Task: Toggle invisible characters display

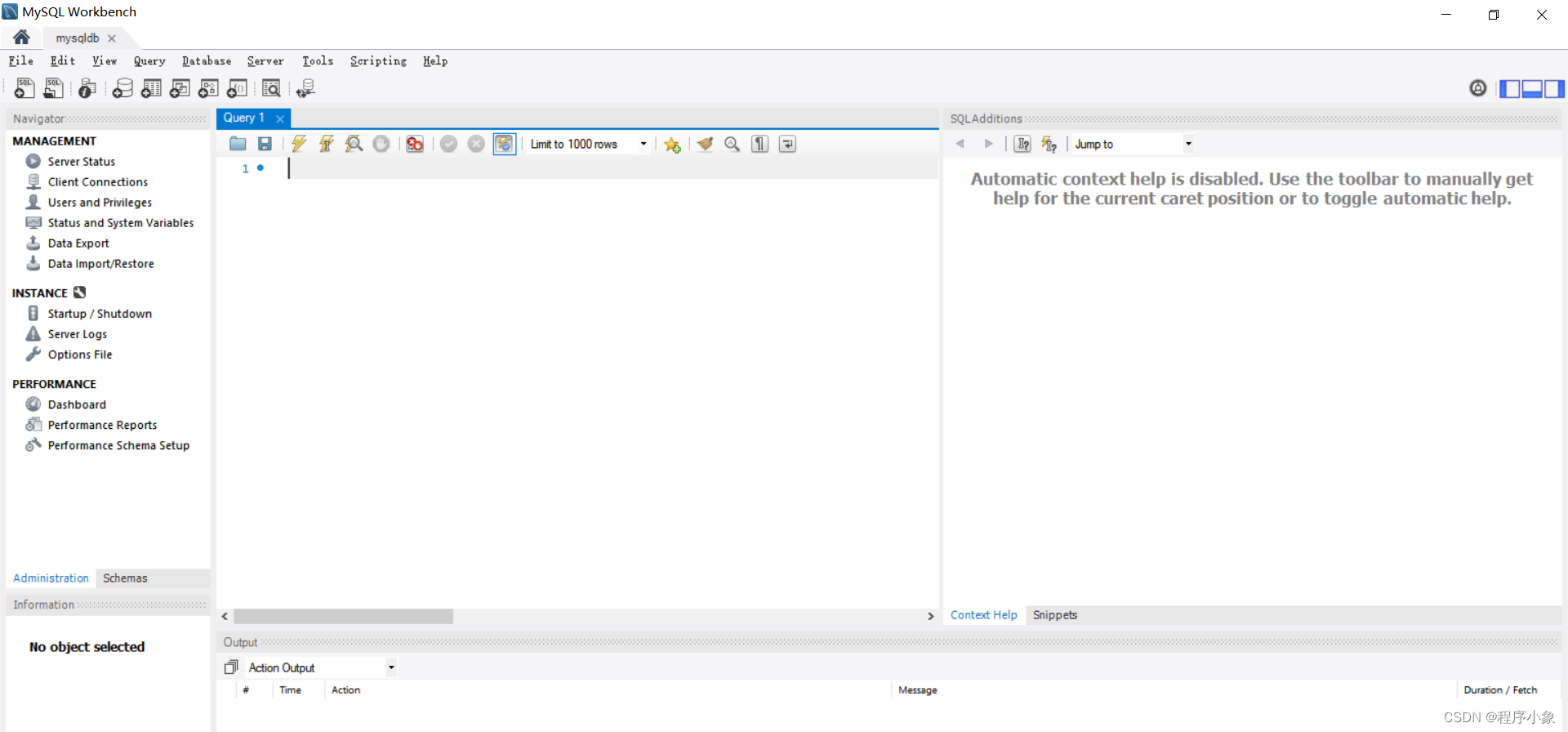Action: pyautogui.click(x=760, y=144)
